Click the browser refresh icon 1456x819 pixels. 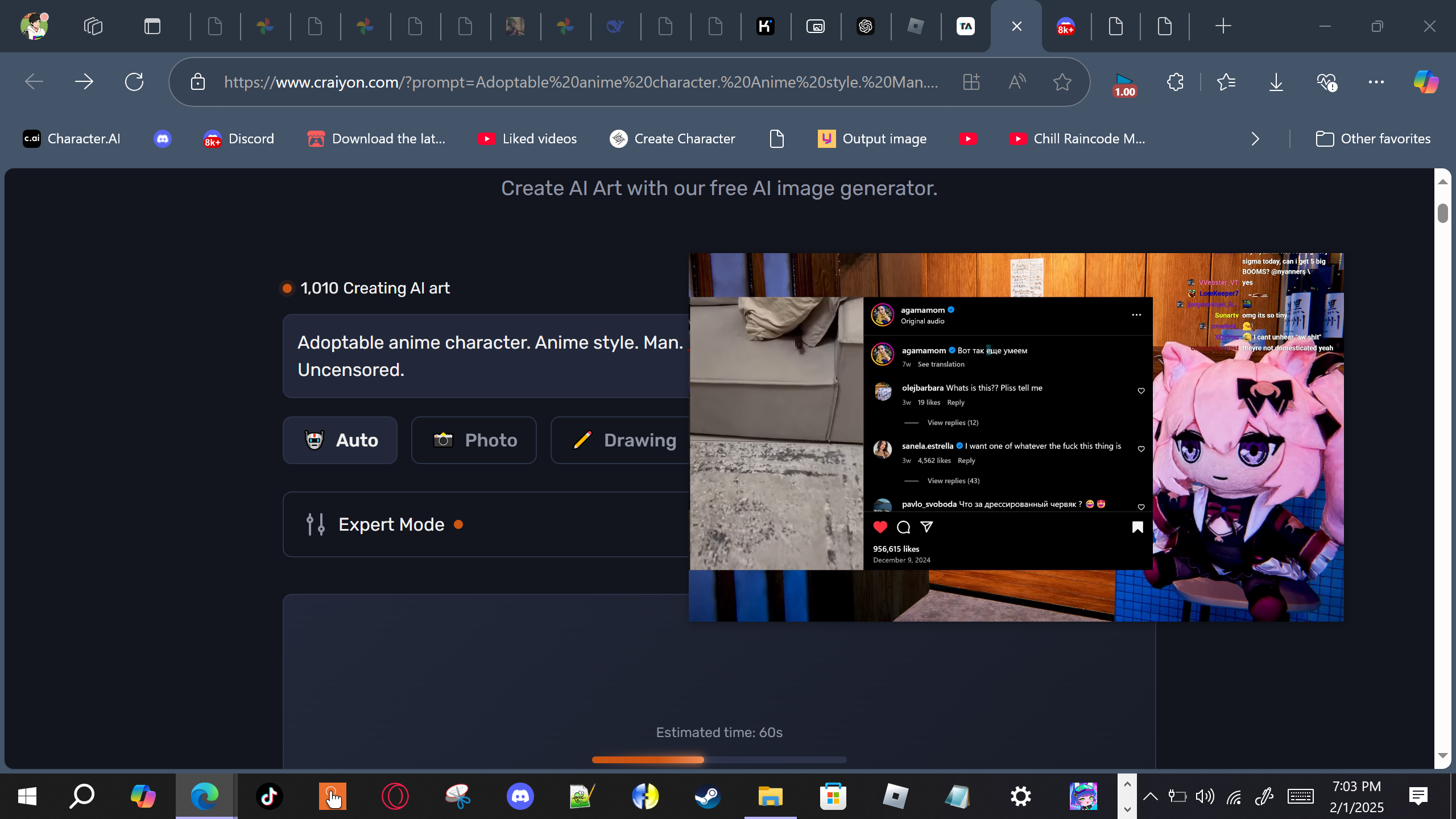coord(134,82)
